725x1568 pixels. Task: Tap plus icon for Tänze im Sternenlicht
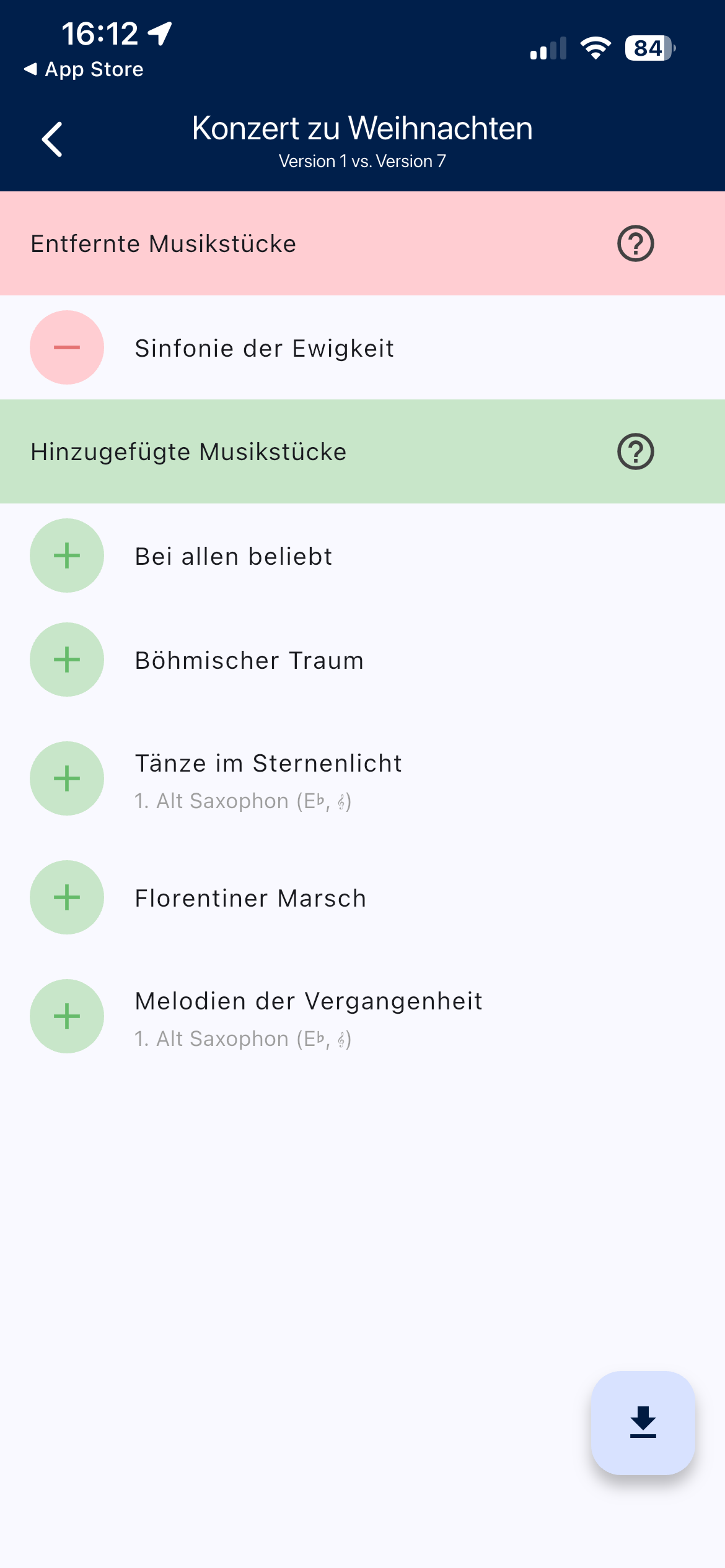[67, 778]
